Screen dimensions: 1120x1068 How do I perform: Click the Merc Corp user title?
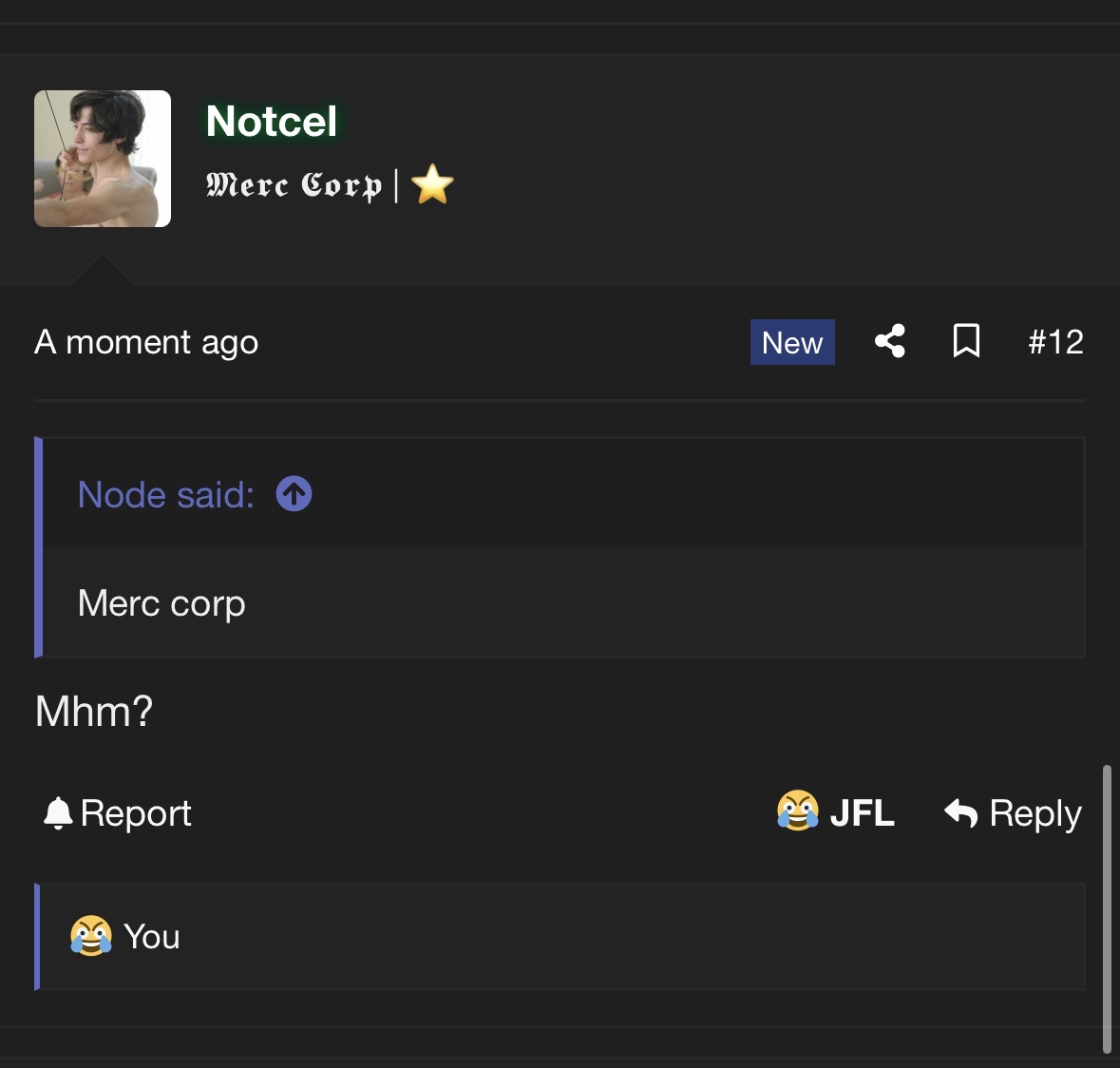pyautogui.click(x=294, y=184)
